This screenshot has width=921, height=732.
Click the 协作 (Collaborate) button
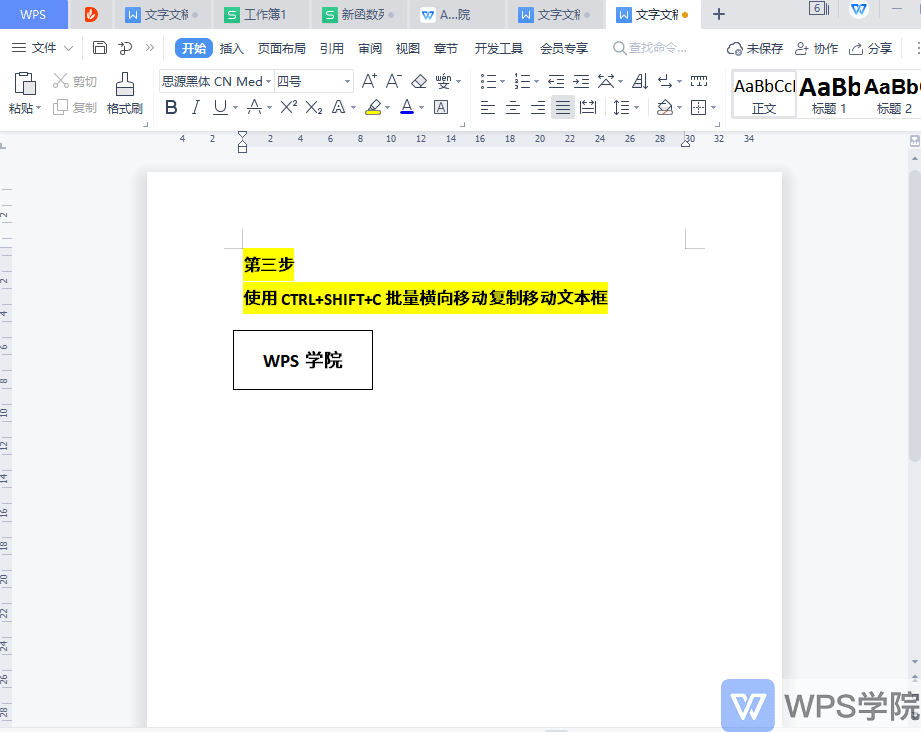point(816,48)
